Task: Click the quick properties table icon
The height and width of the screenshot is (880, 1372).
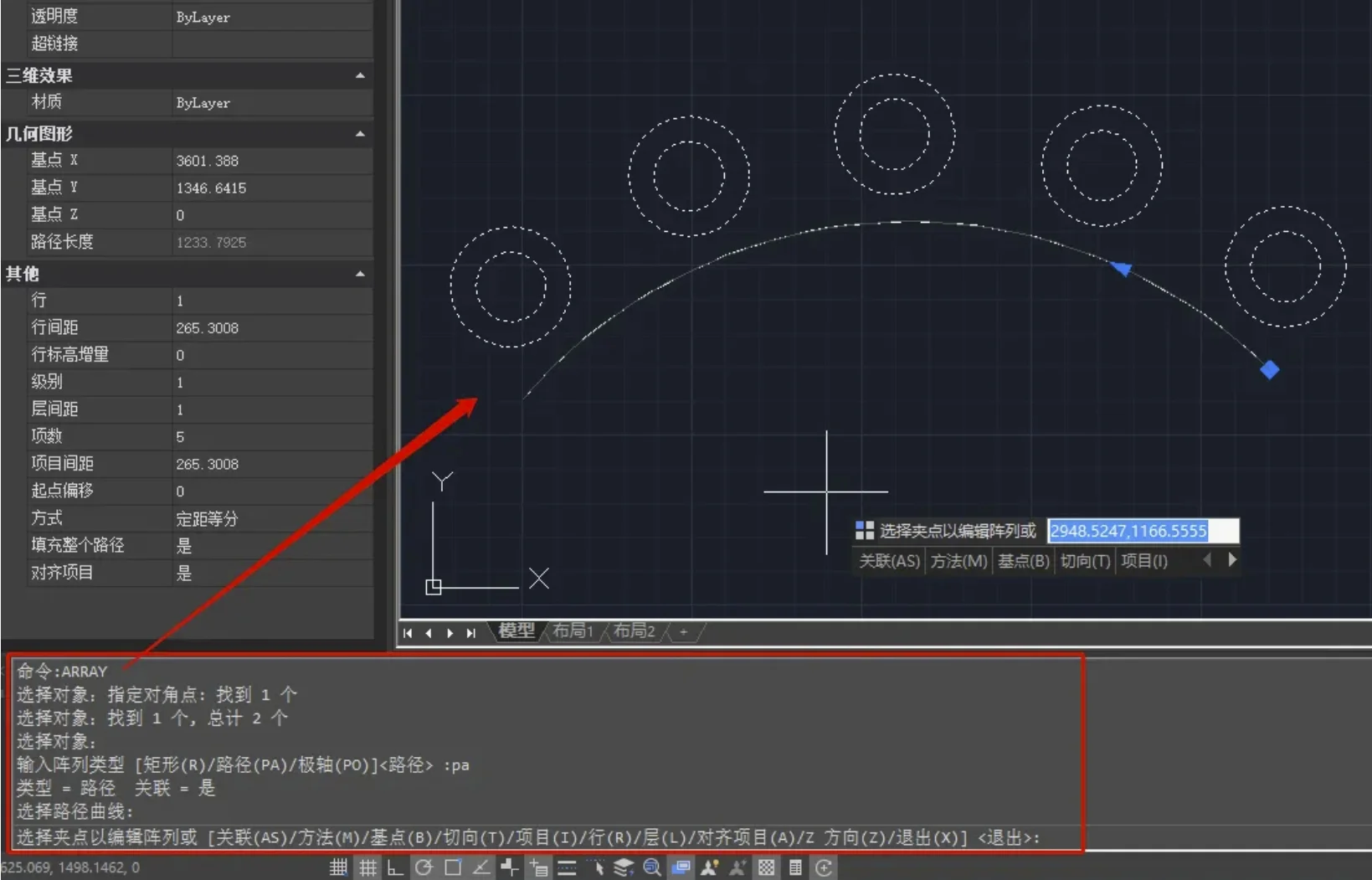Action: tap(795, 867)
